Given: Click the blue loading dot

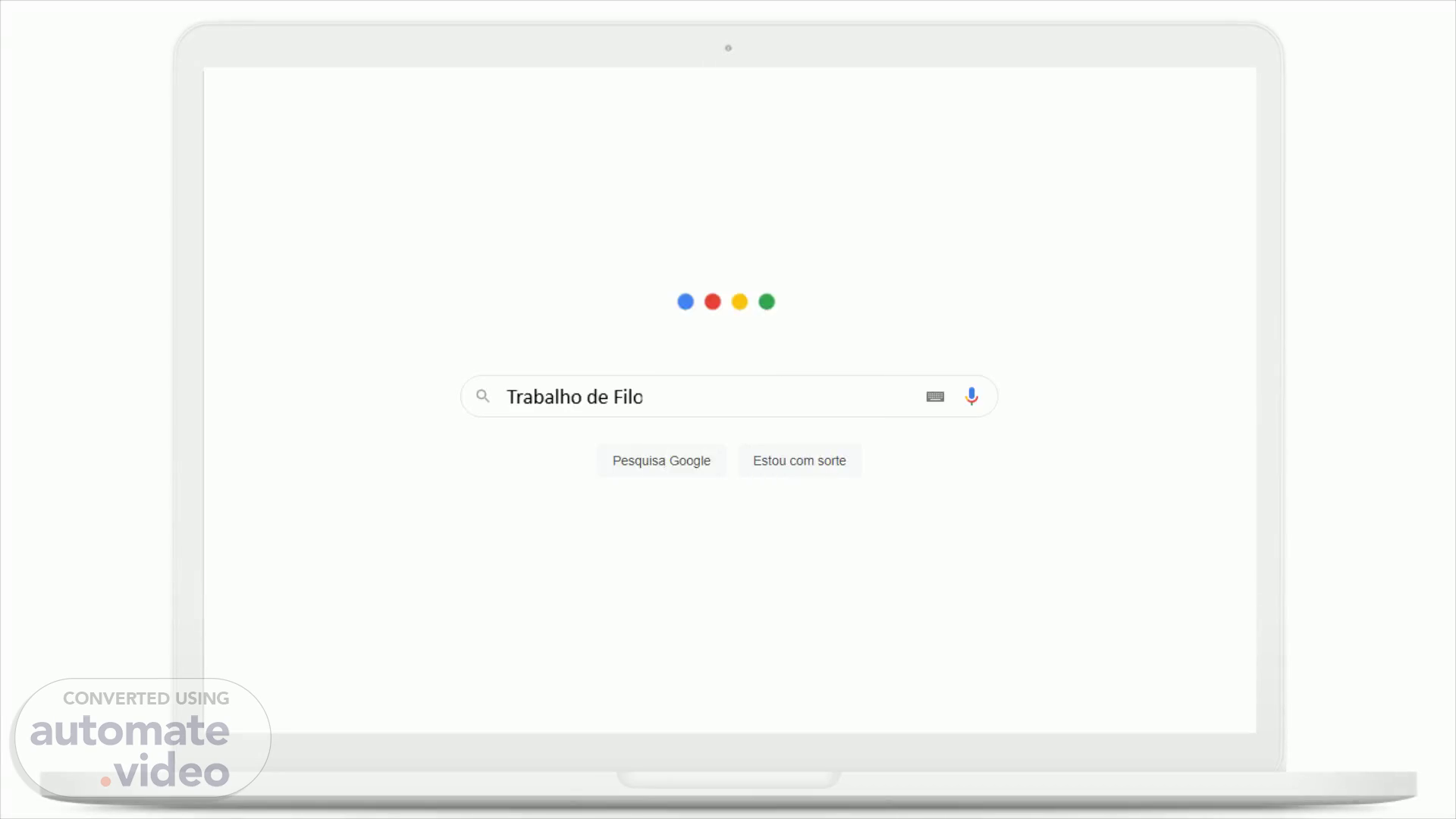Looking at the screenshot, I should pos(686,302).
